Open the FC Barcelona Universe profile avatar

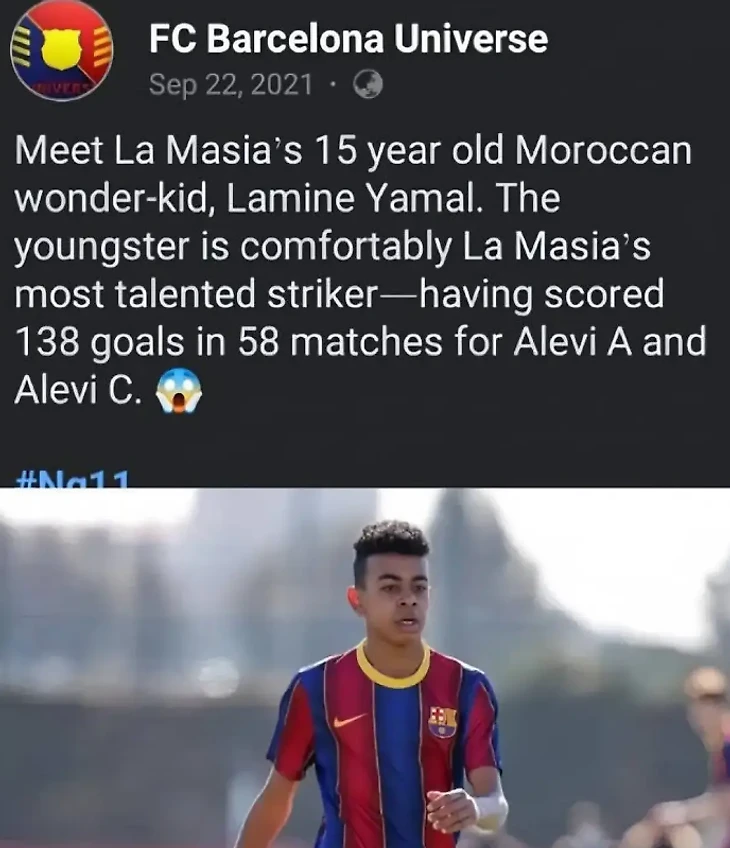coord(62,50)
